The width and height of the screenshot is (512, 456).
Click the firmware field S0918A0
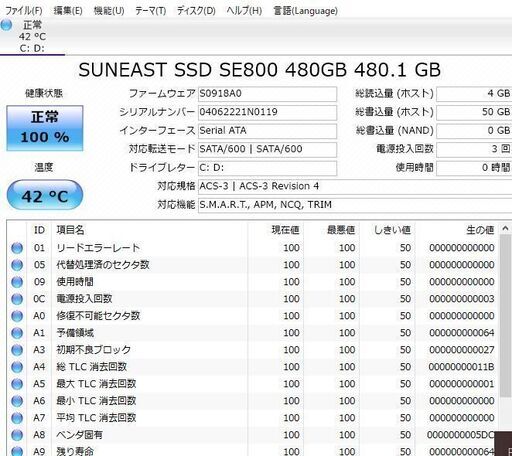(267, 94)
